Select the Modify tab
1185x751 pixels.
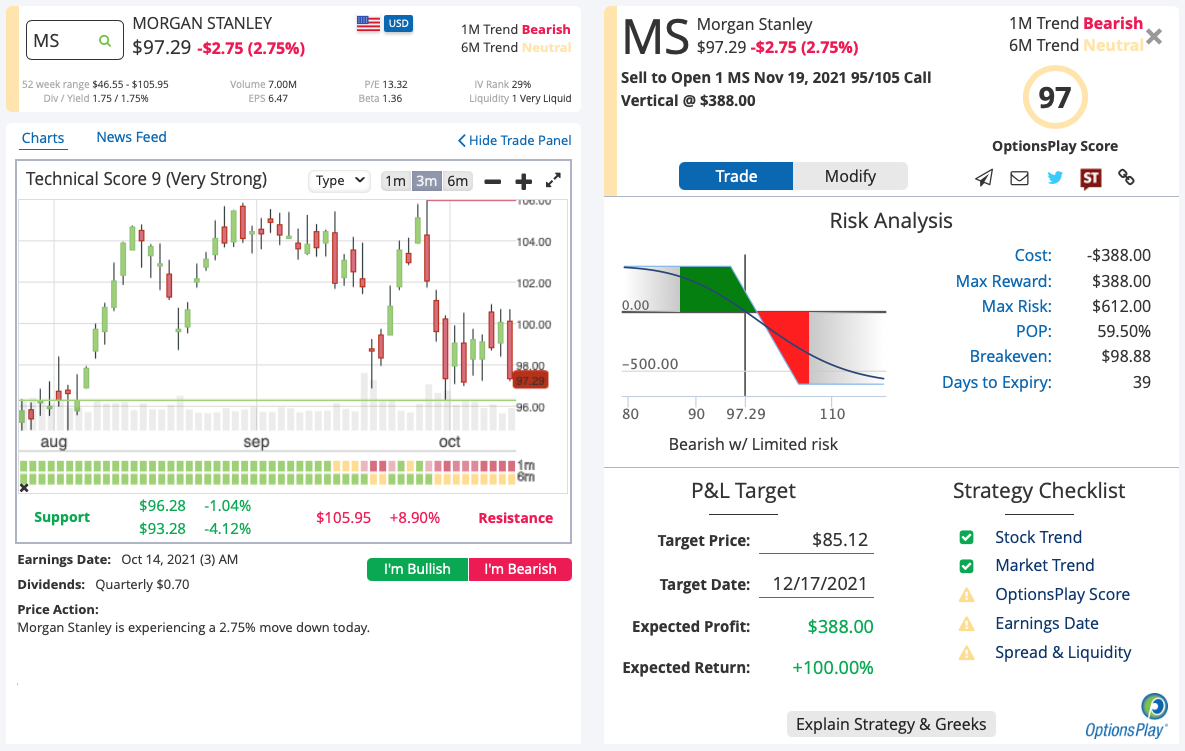(x=850, y=176)
